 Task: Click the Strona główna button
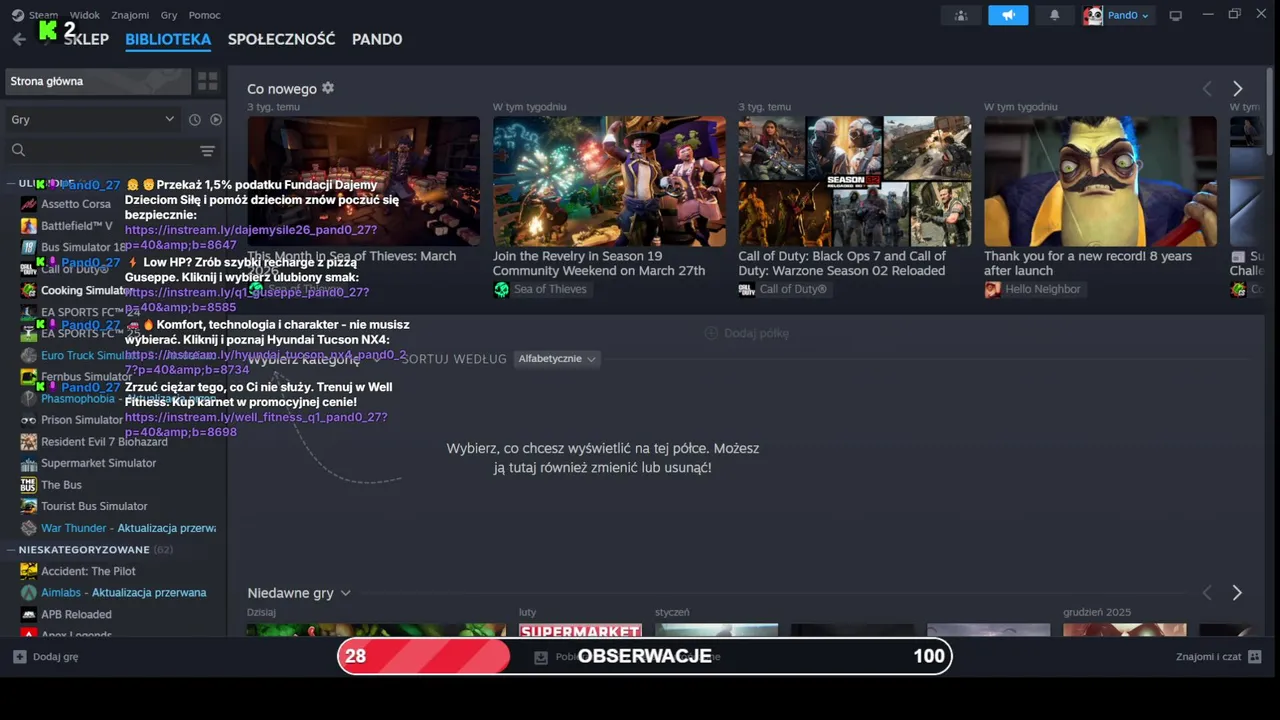pyautogui.click(x=98, y=81)
